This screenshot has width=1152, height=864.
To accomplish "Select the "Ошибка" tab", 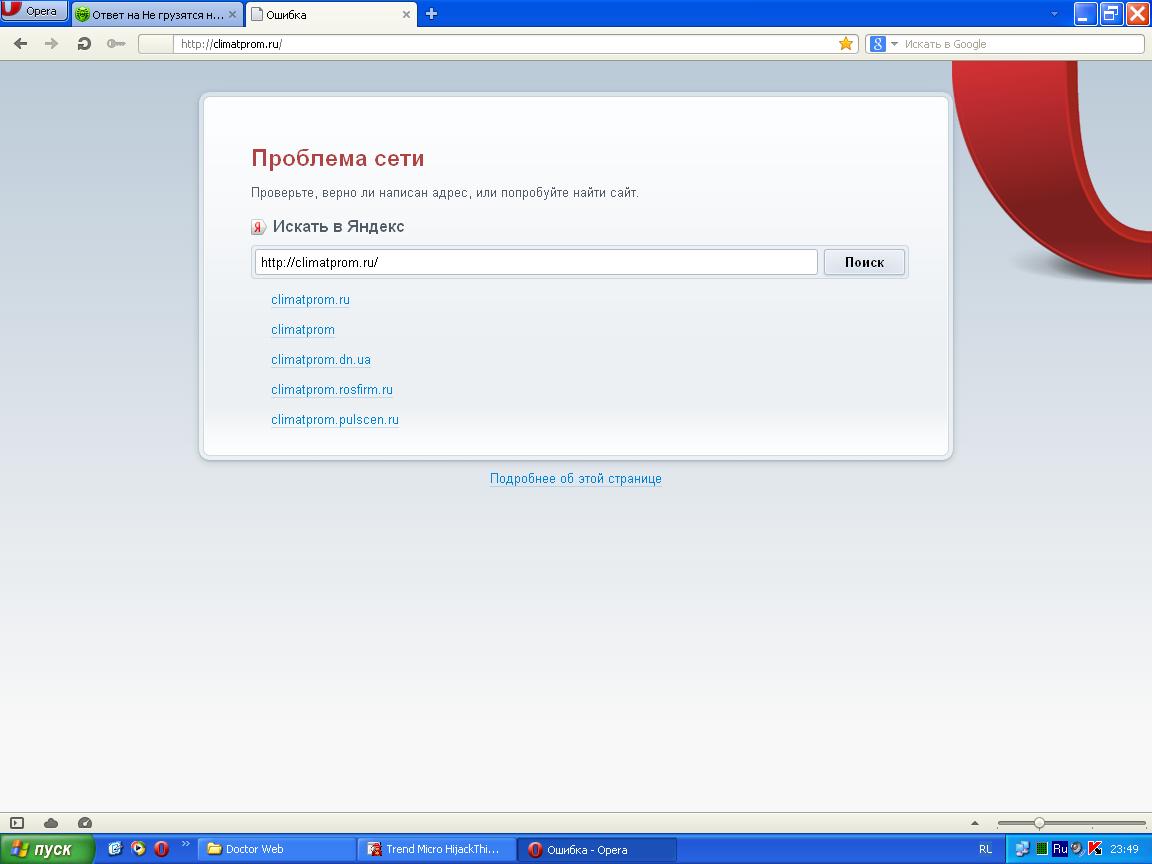I will pyautogui.click(x=331, y=15).
